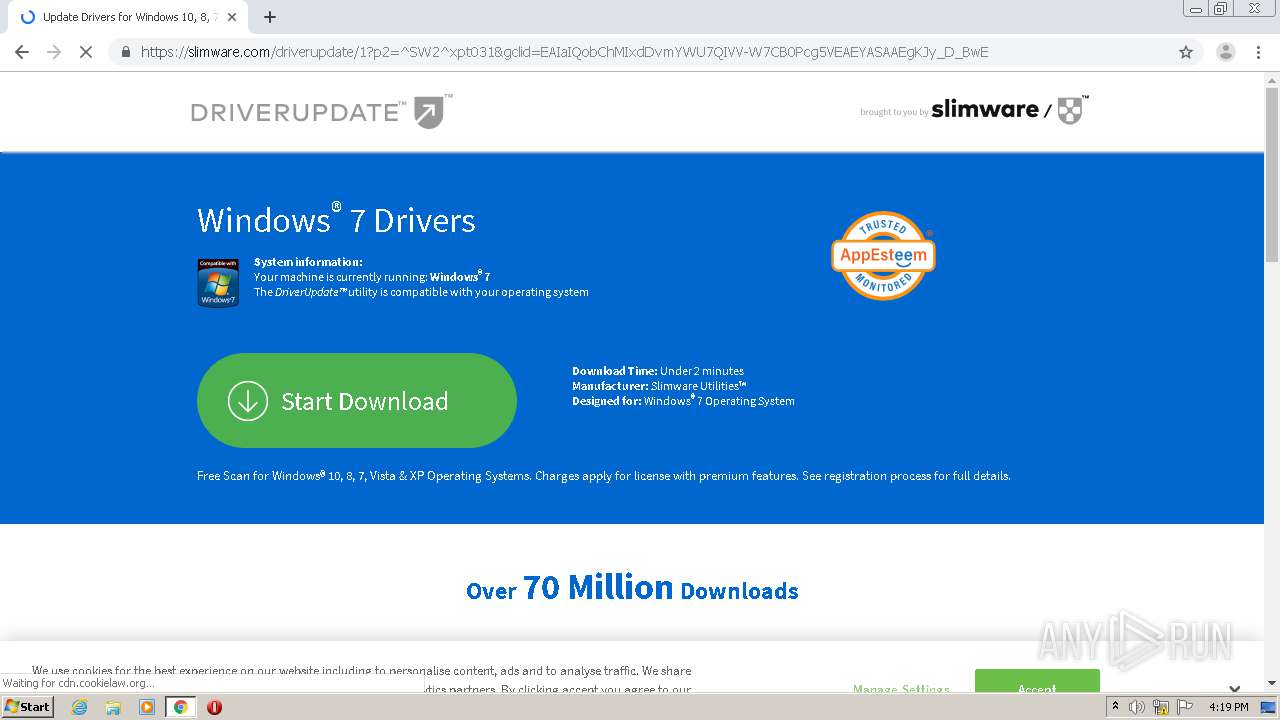Viewport: 1280px width, 720px height.
Task: Click the browser forward arrow
Action: point(54,52)
